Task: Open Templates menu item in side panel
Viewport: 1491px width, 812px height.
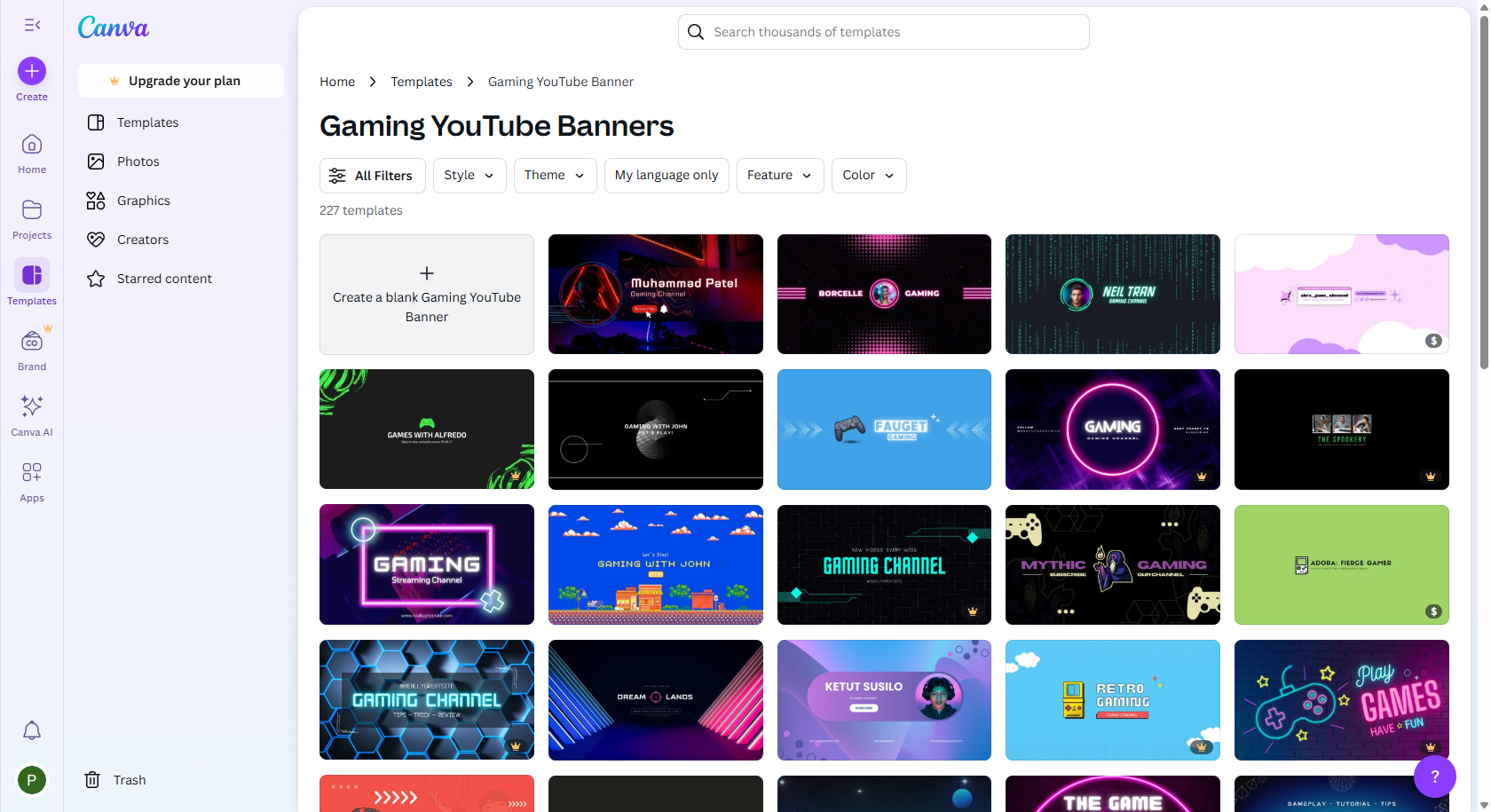Action: coord(181,122)
